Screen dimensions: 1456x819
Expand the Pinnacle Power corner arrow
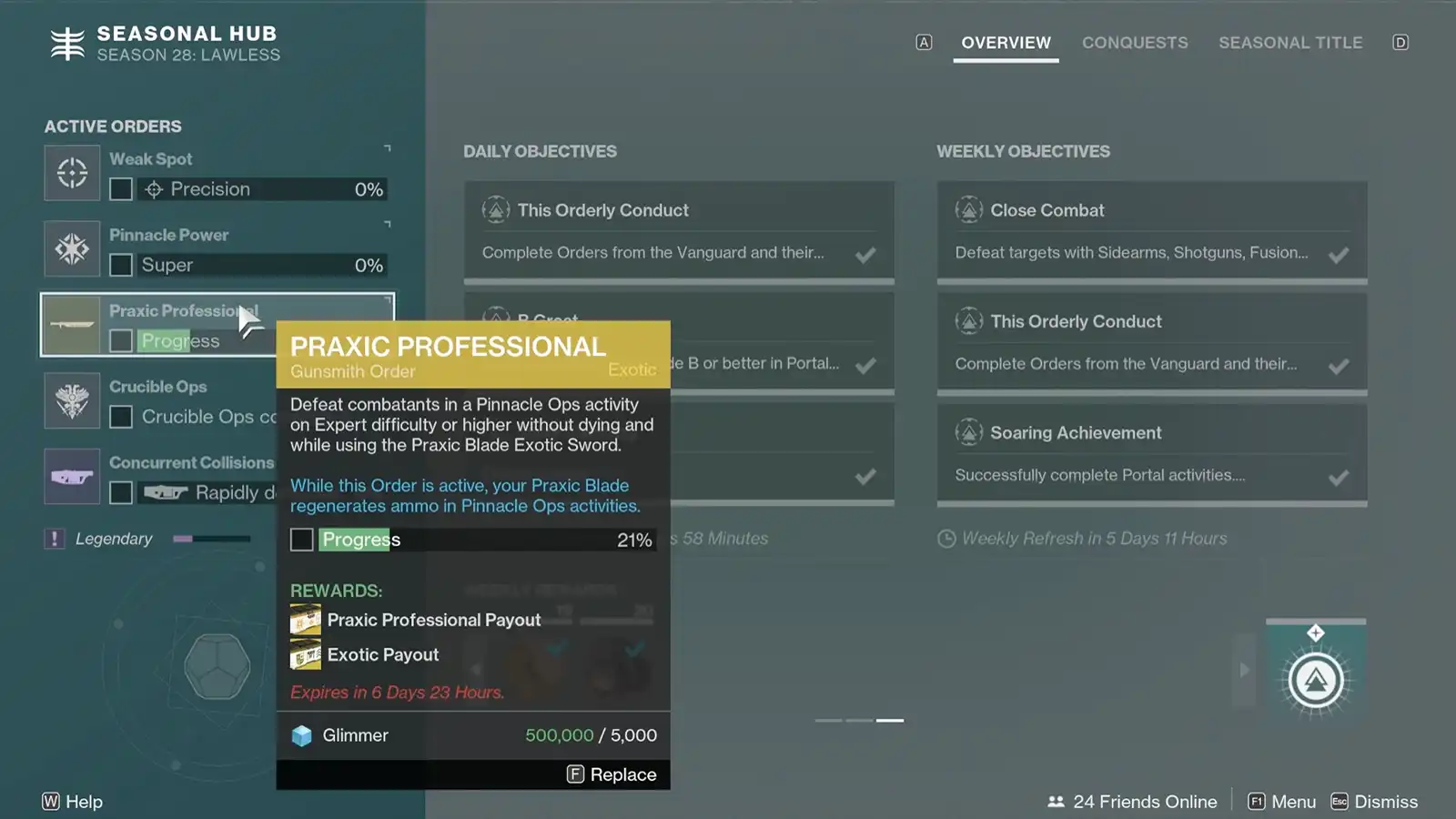(388, 223)
